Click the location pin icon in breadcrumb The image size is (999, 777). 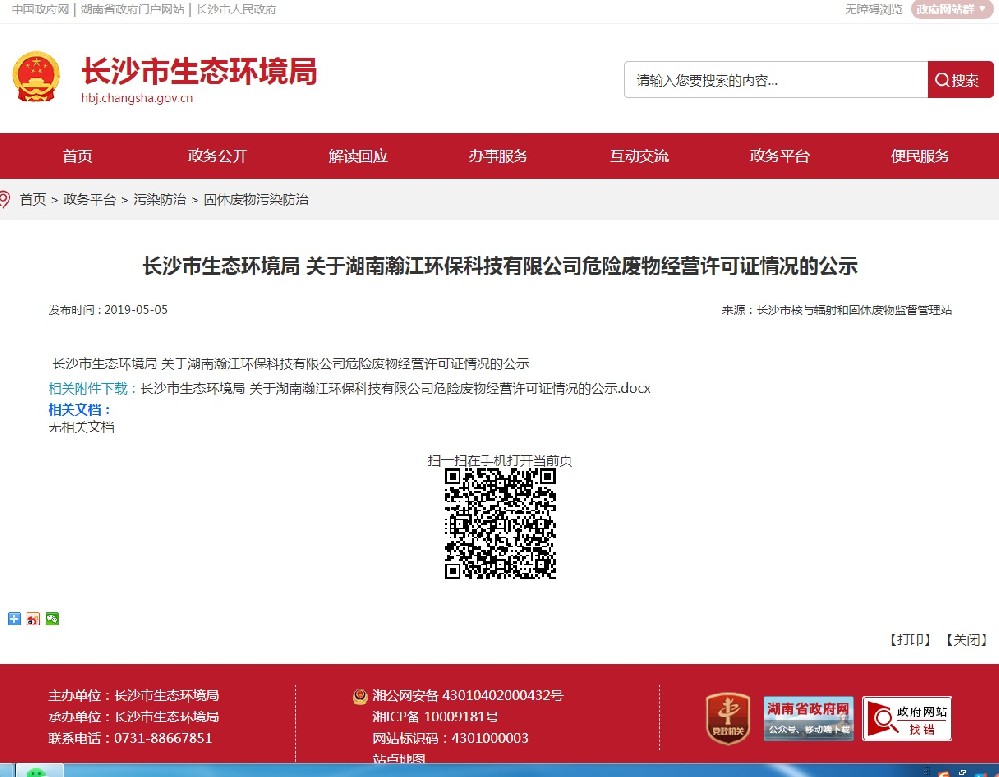[6, 199]
